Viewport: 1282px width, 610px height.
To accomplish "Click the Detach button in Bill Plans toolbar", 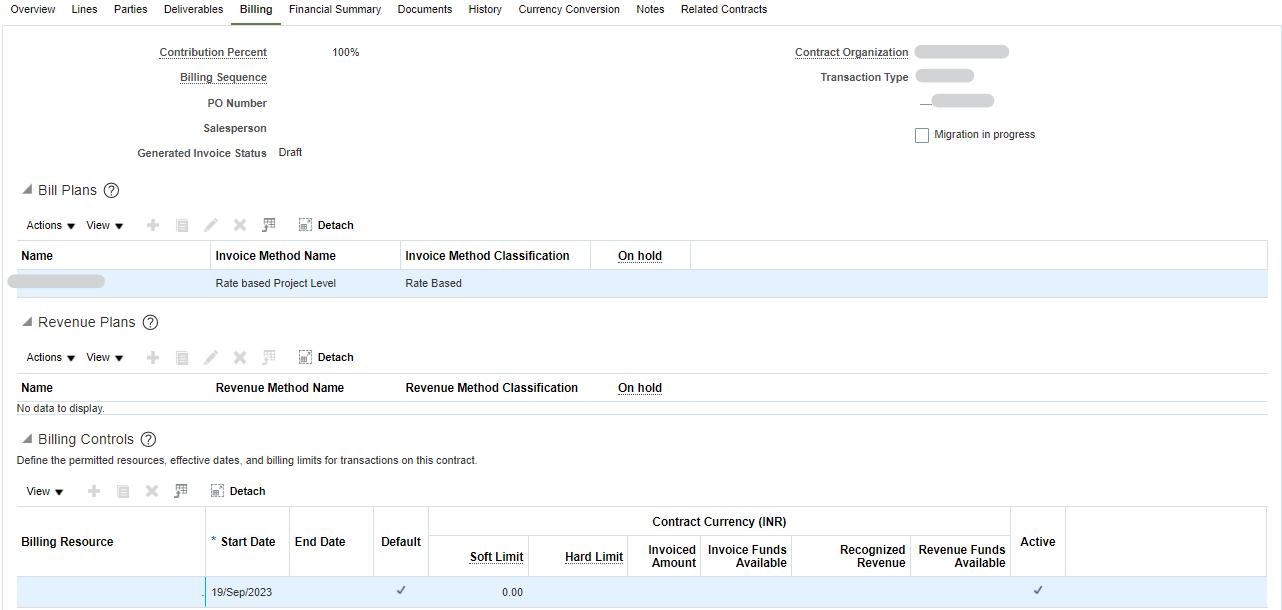I will pos(325,225).
